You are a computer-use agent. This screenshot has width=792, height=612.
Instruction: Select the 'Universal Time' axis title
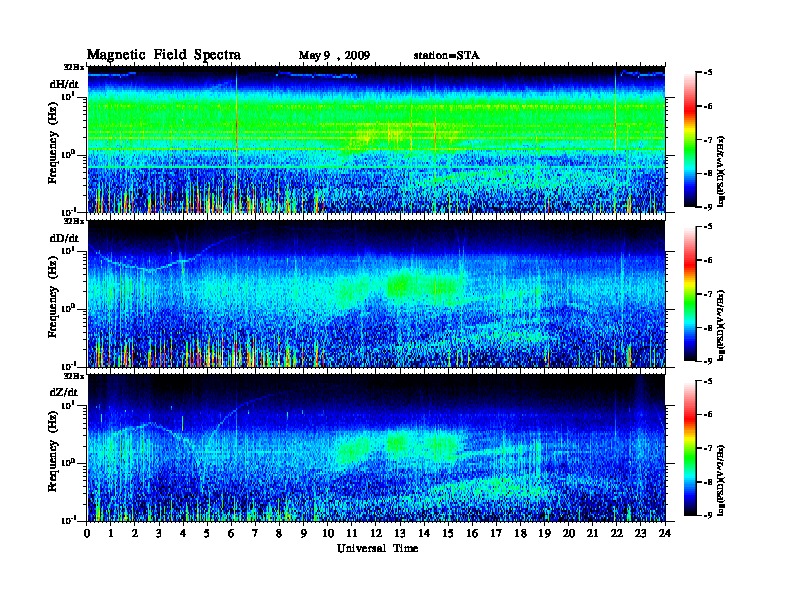pyautogui.click(x=378, y=548)
